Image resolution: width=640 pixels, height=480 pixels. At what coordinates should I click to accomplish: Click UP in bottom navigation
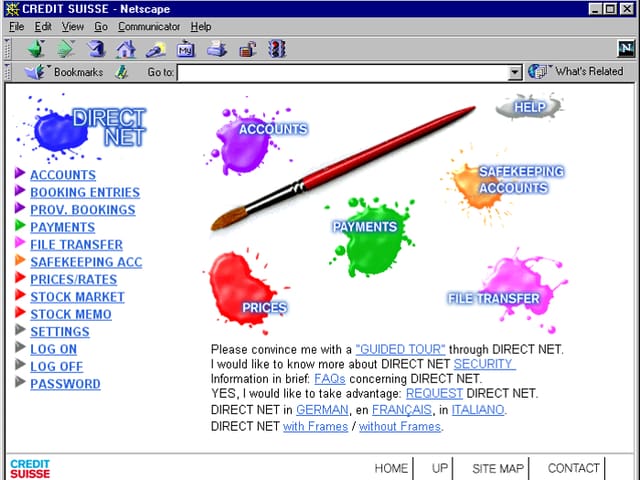(440, 468)
